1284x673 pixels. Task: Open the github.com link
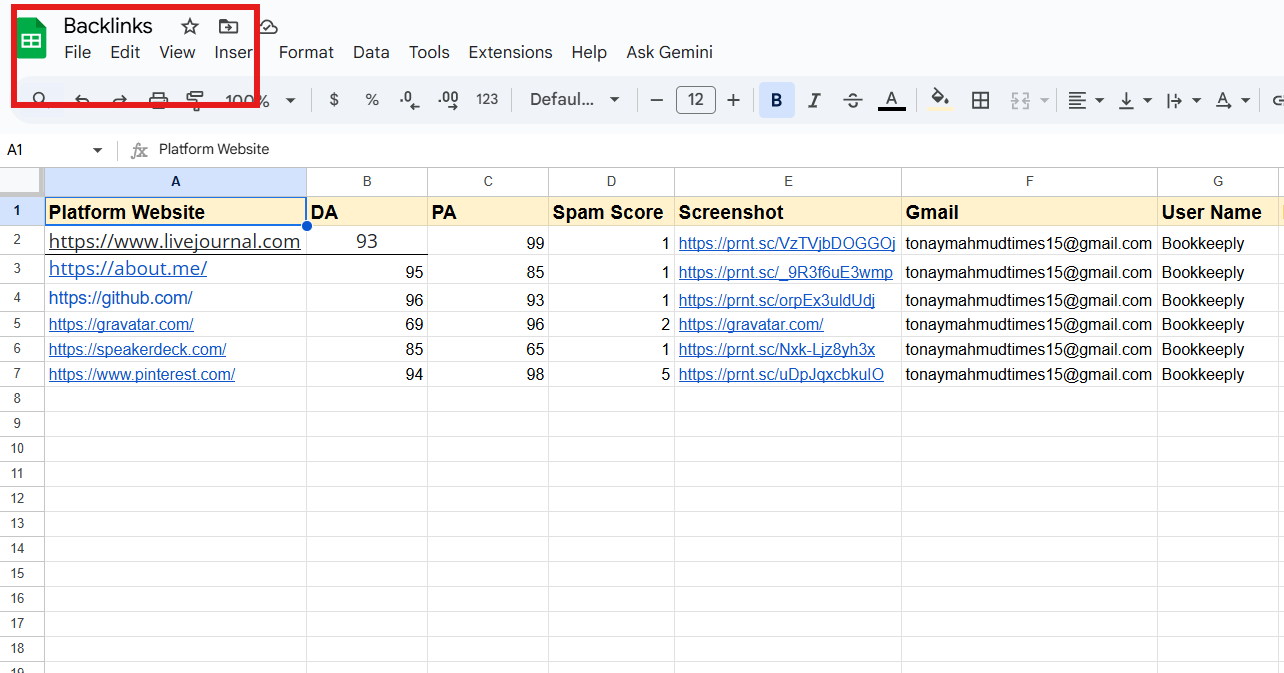tap(120, 298)
